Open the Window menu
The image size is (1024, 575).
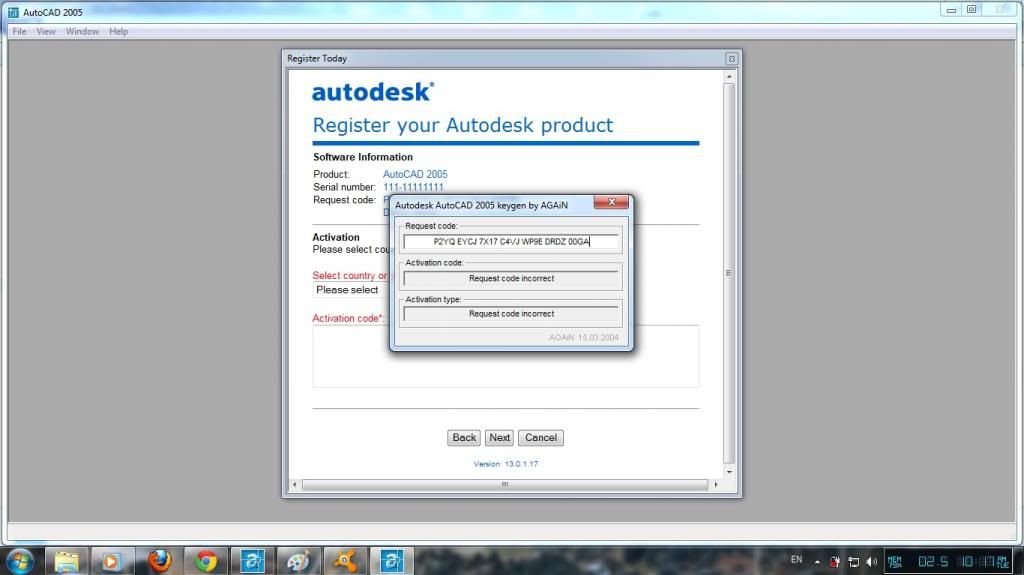tap(82, 31)
